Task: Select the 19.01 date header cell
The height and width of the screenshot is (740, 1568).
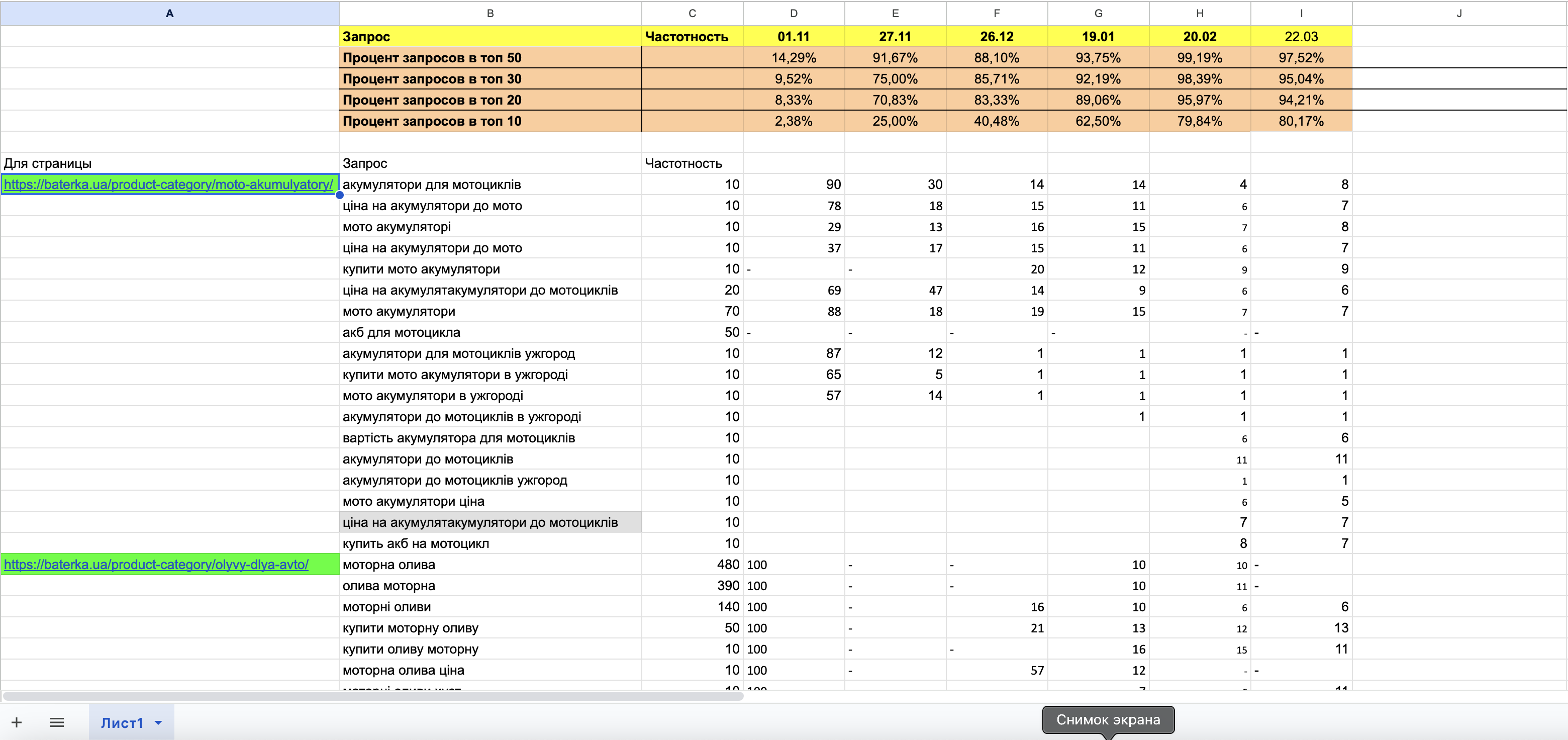Action: click(x=1099, y=37)
